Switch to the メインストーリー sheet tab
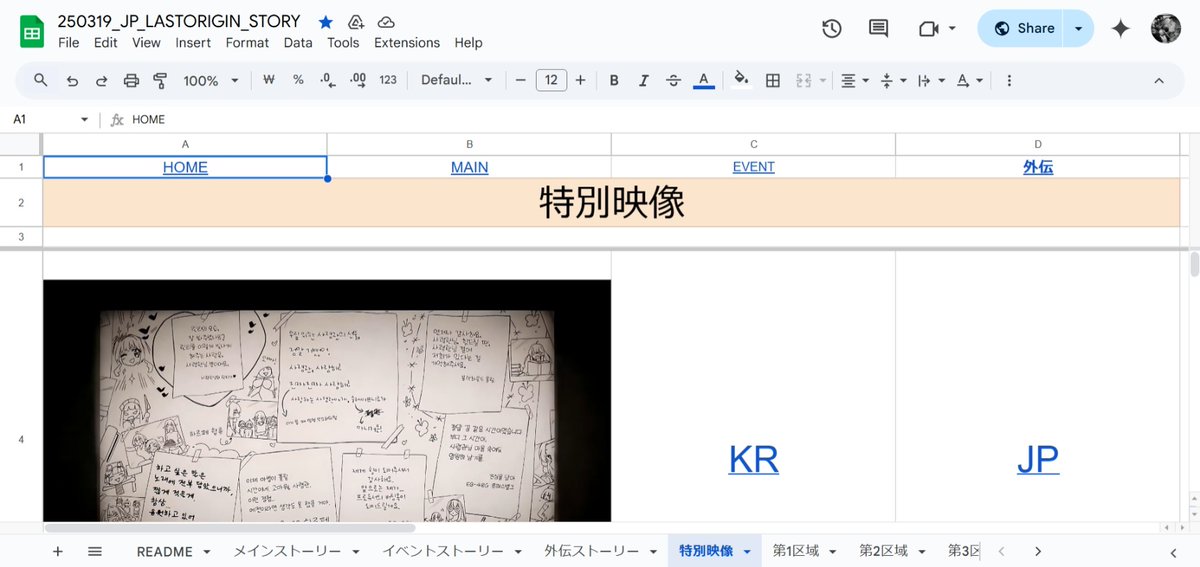The width and height of the screenshot is (1200, 567). (x=287, y=551)
